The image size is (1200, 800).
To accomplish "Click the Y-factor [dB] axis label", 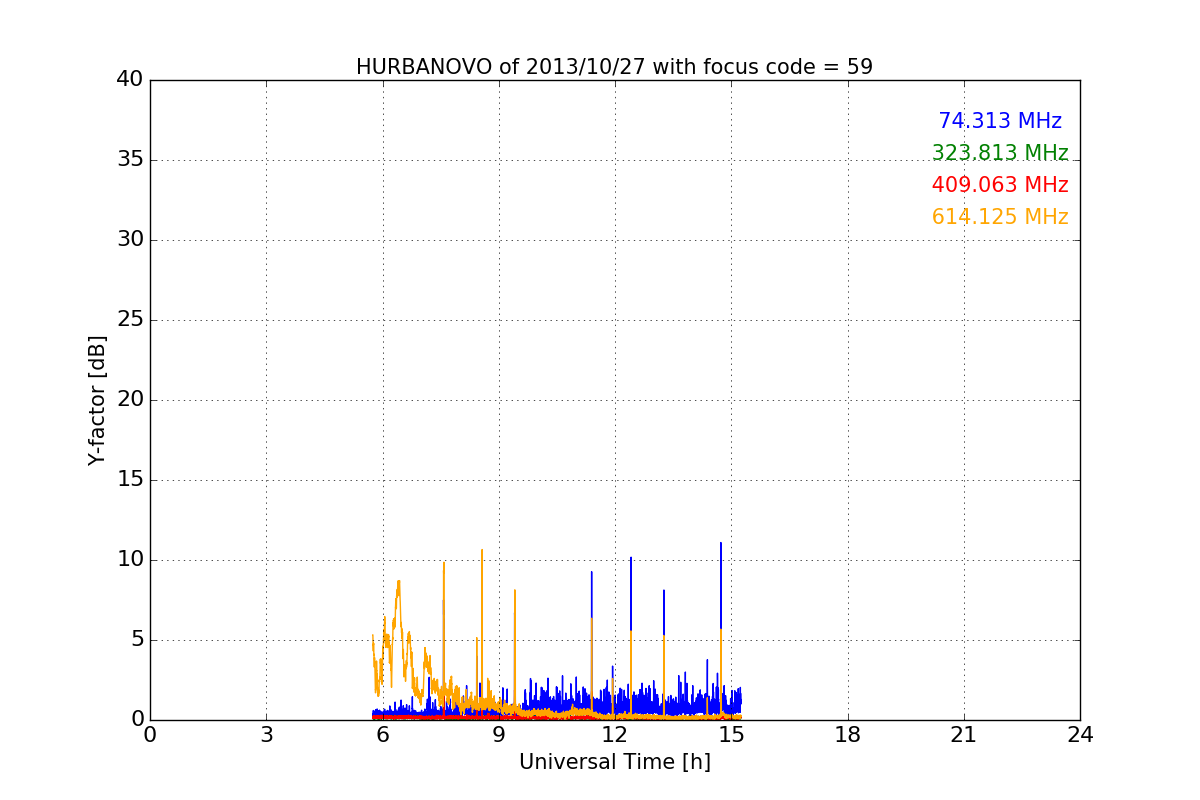I will 97,400.
